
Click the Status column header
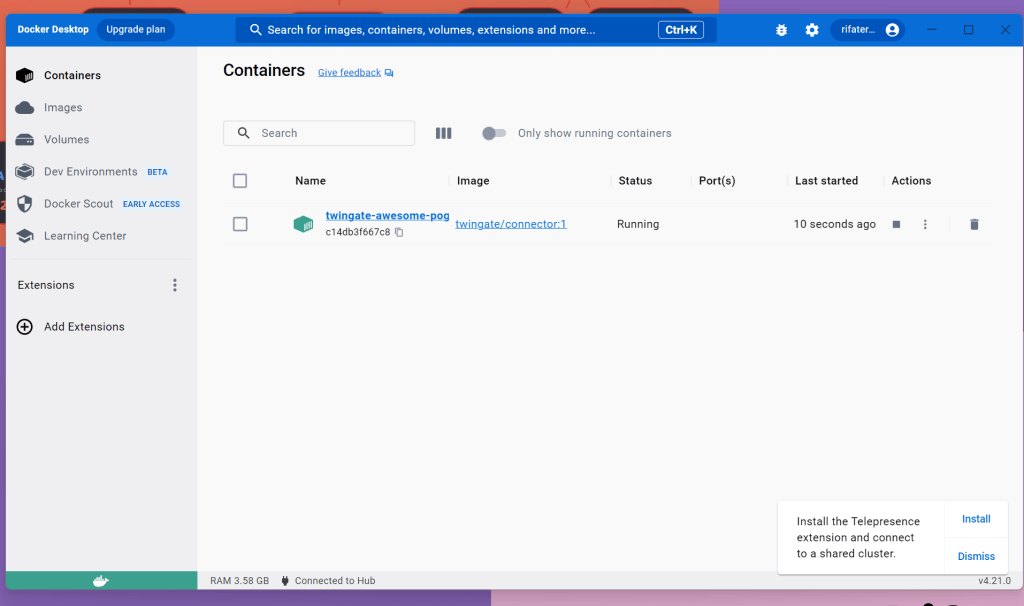point(635,181)
